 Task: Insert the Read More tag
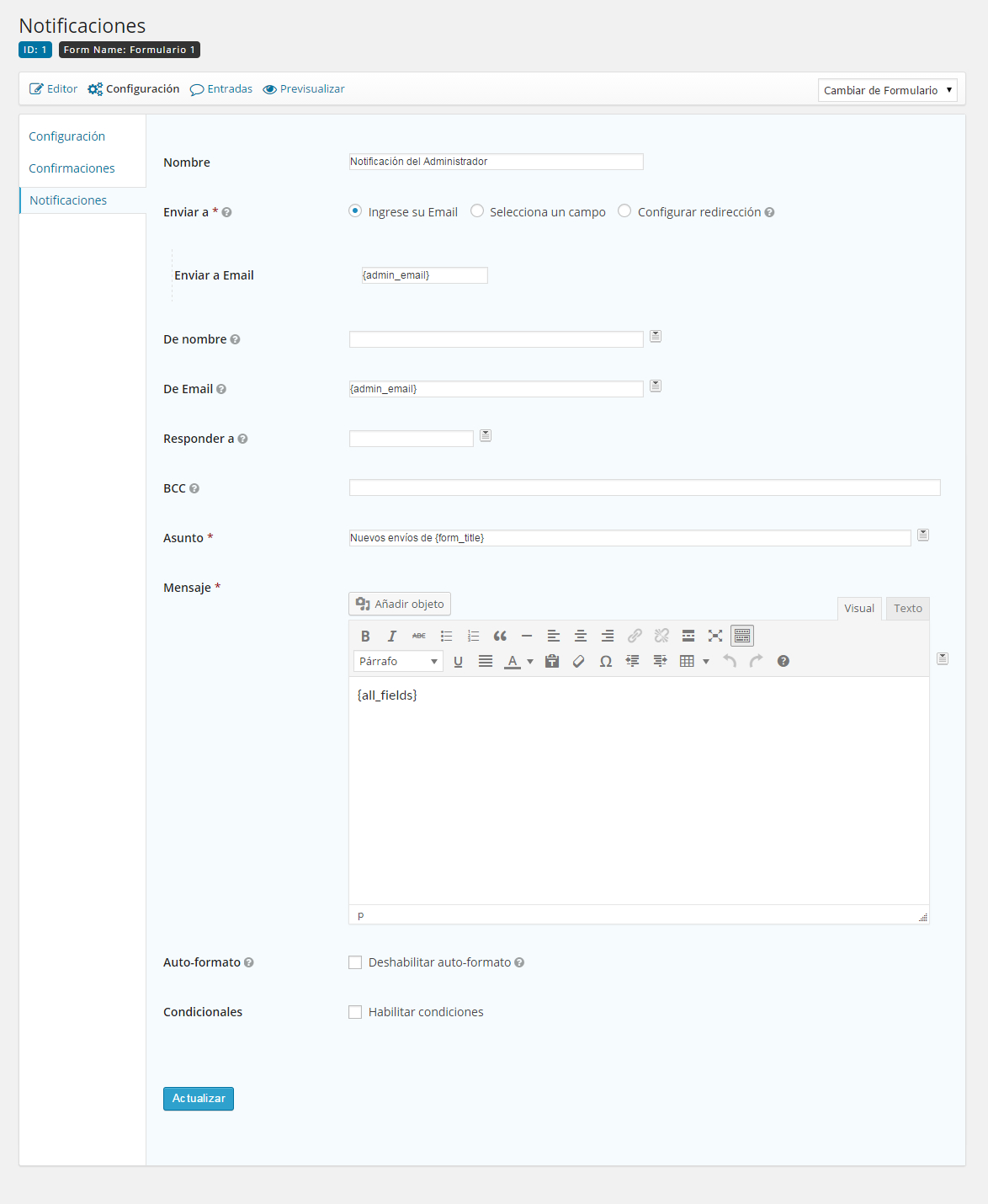tap(688, 636)
